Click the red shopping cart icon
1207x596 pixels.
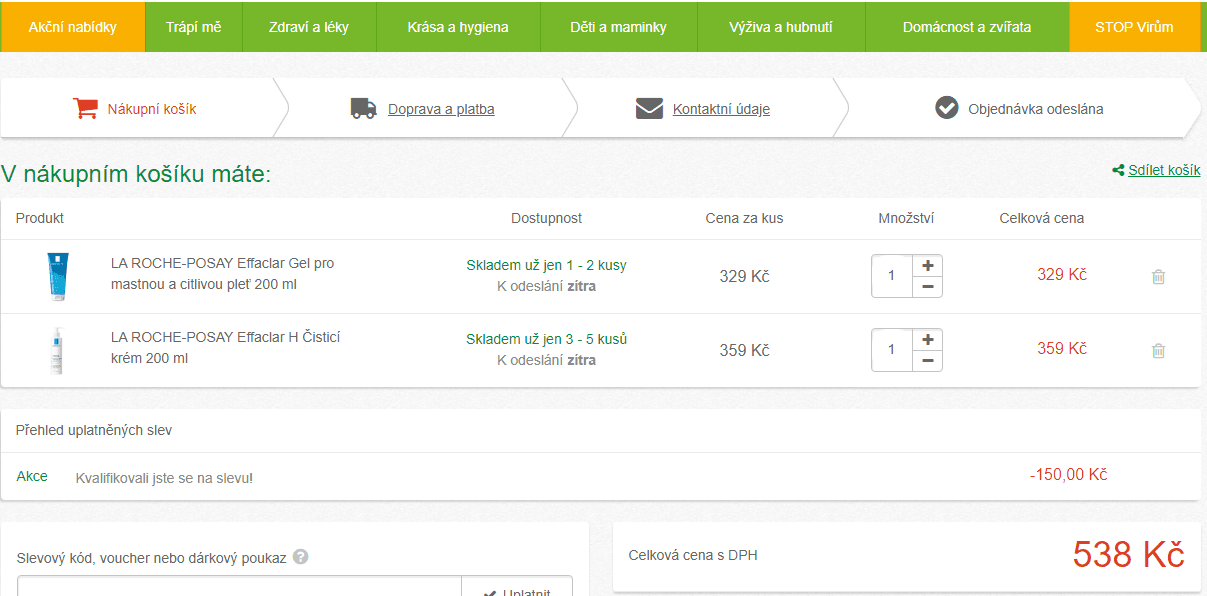pos(85,109)
